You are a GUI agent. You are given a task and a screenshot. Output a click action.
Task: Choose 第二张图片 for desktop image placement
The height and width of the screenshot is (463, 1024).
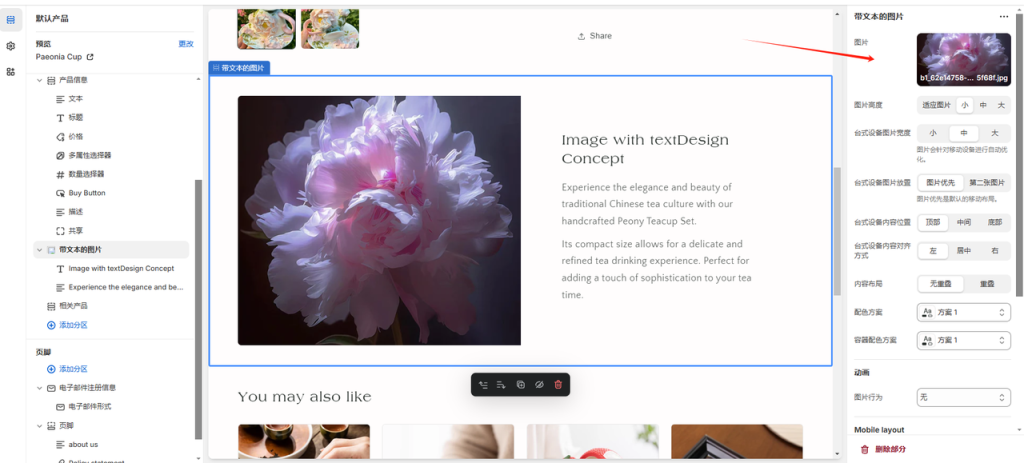click(x=987, y=183)
